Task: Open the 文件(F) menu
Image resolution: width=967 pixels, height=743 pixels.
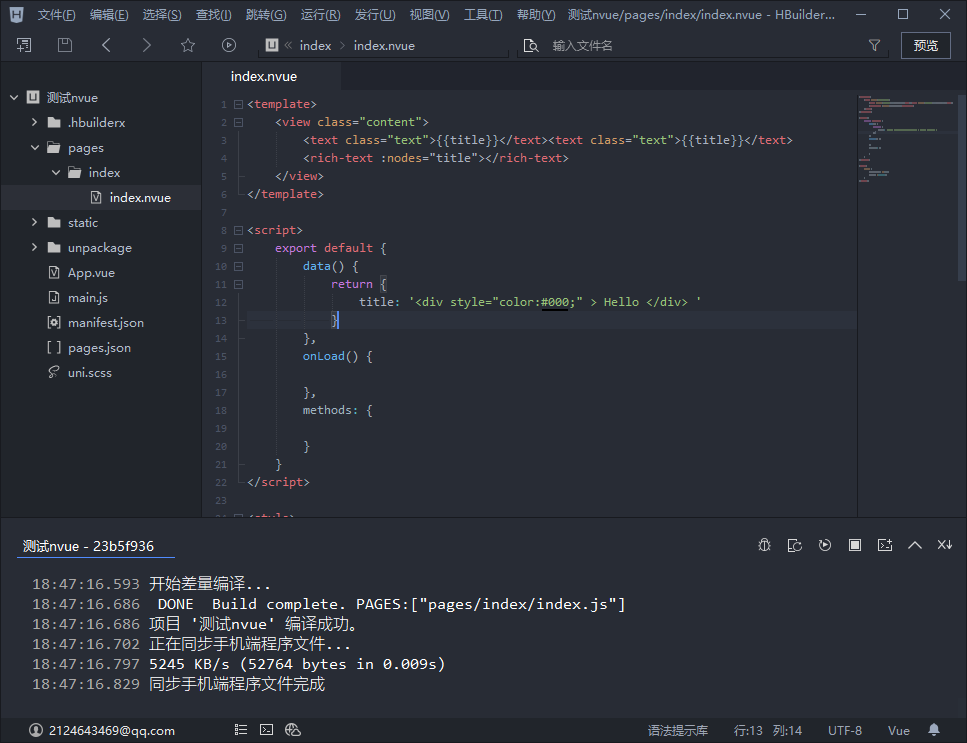Action: point(57,14)
